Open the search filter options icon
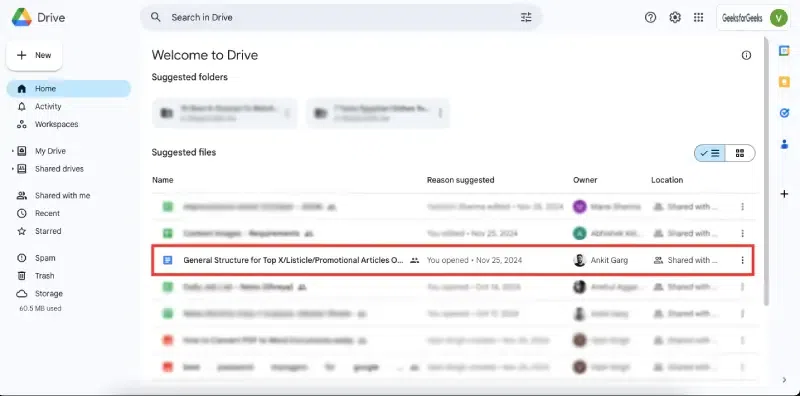Viewport: 800px width, 396px height. [x=526, y=17]
